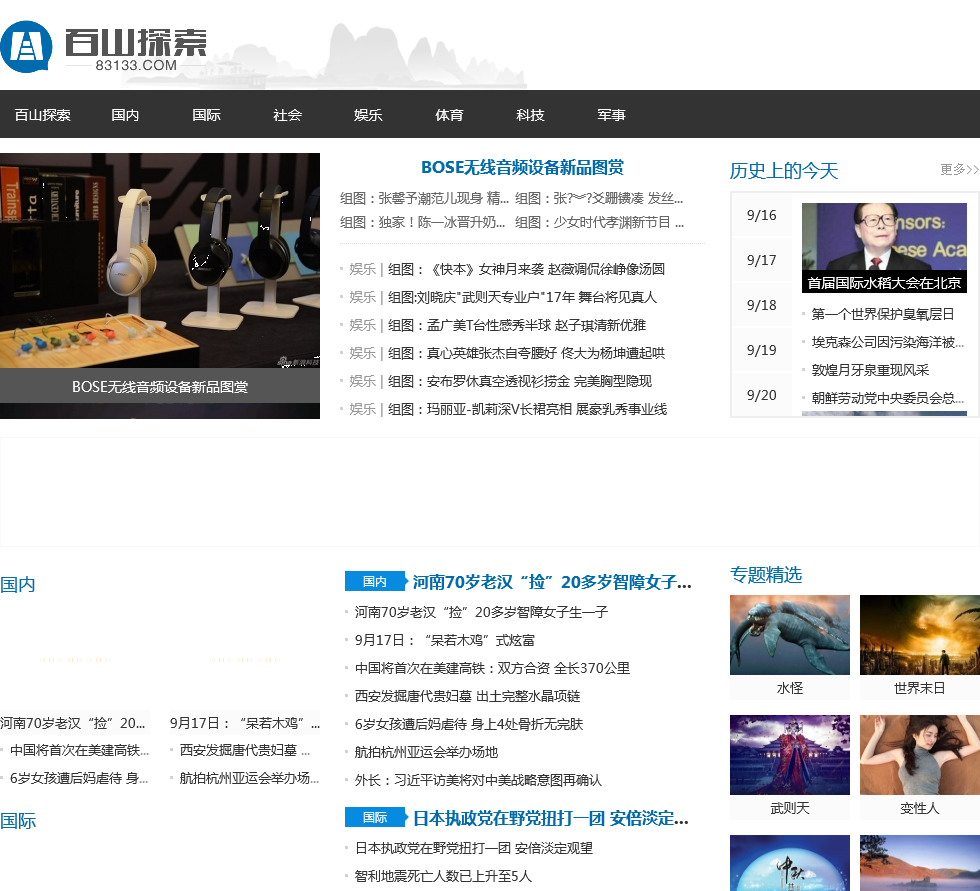Open 真心英雄张杰自夸腰好 article

pos(526,354)
